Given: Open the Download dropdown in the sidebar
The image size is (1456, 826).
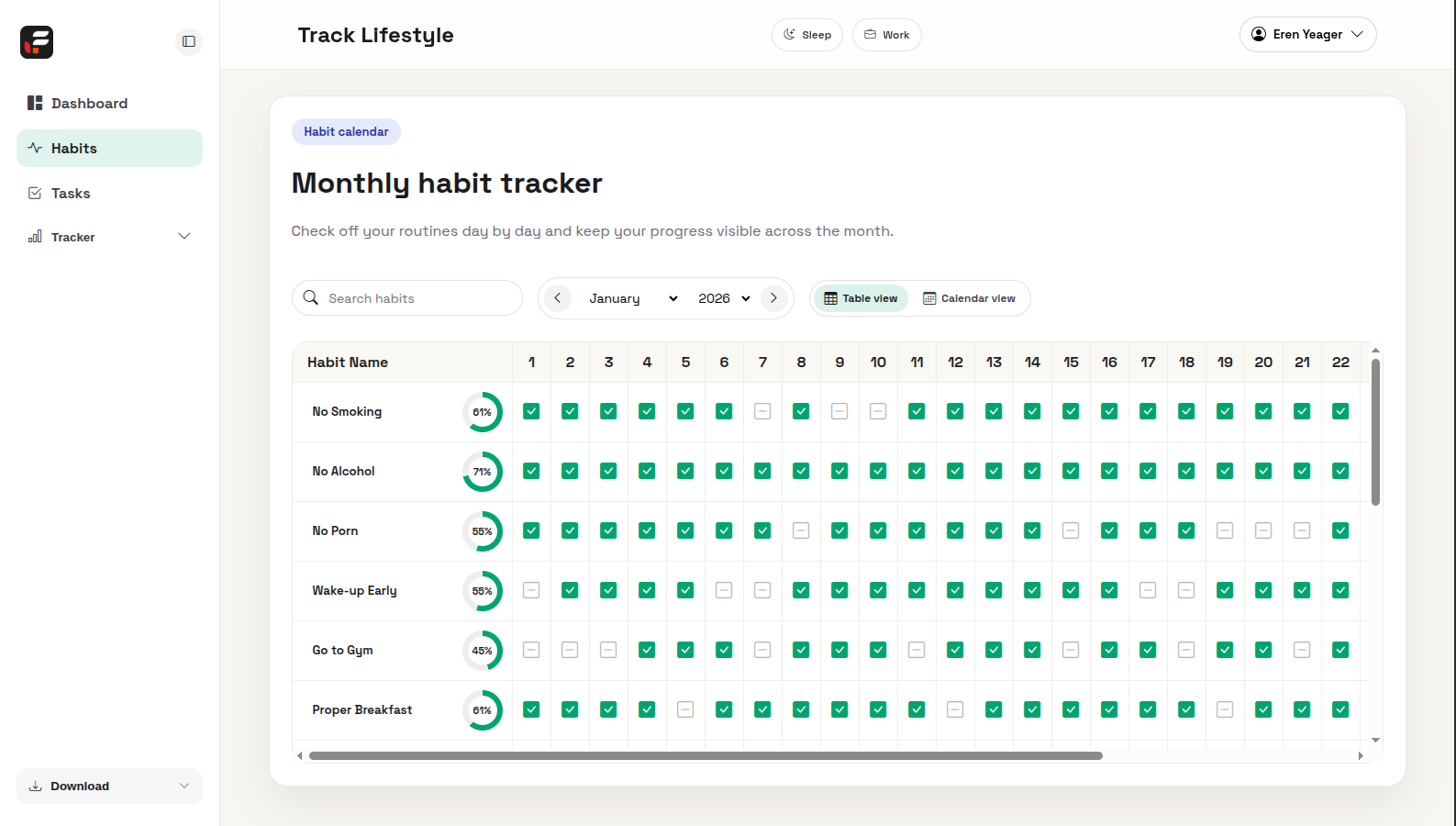Looking at the screenshot, I should 109,787.
